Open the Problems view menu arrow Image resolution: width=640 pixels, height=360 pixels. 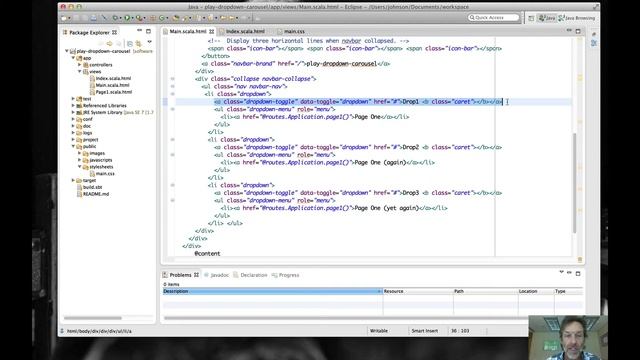coord(561,272)
